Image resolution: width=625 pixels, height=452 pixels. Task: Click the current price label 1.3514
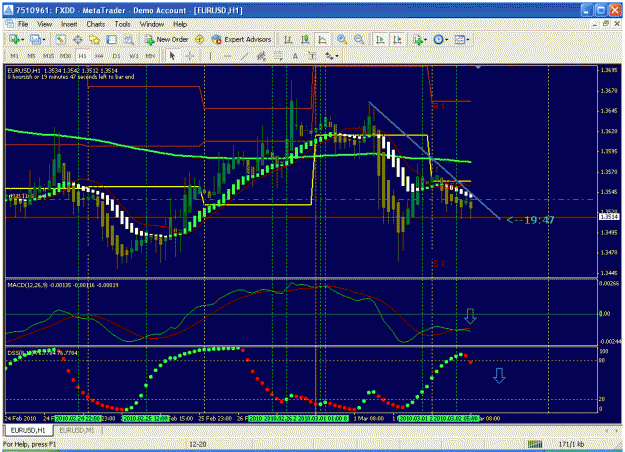609,217
